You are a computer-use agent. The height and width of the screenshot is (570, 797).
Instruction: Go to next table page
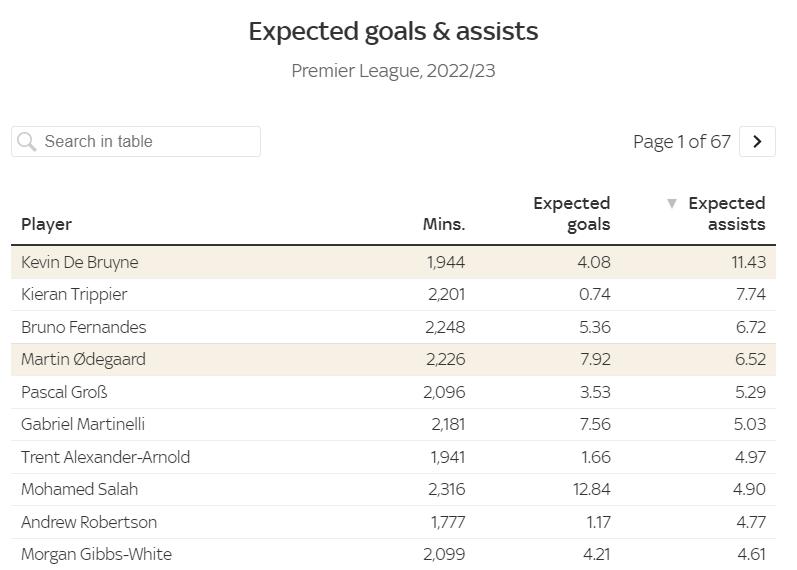[757, 142]
